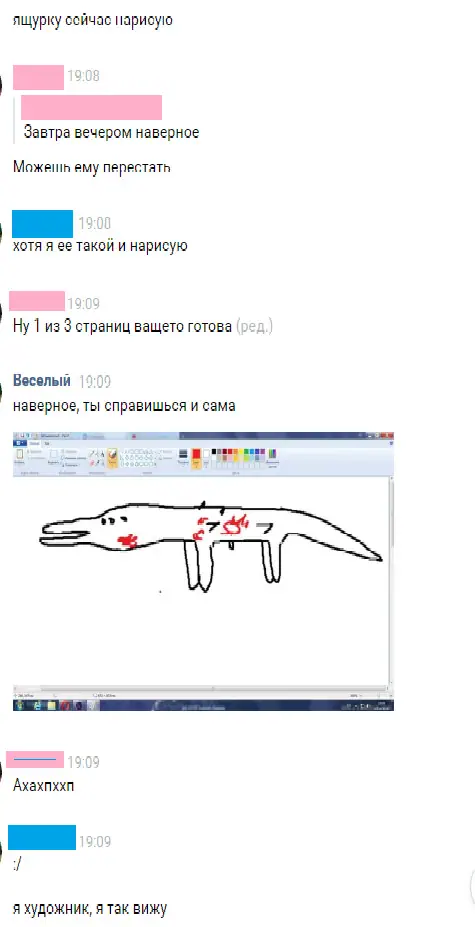Click the Paint horizontal scrollbar
475x927 pixels.
pyautogui.click(x=201, y=688)
